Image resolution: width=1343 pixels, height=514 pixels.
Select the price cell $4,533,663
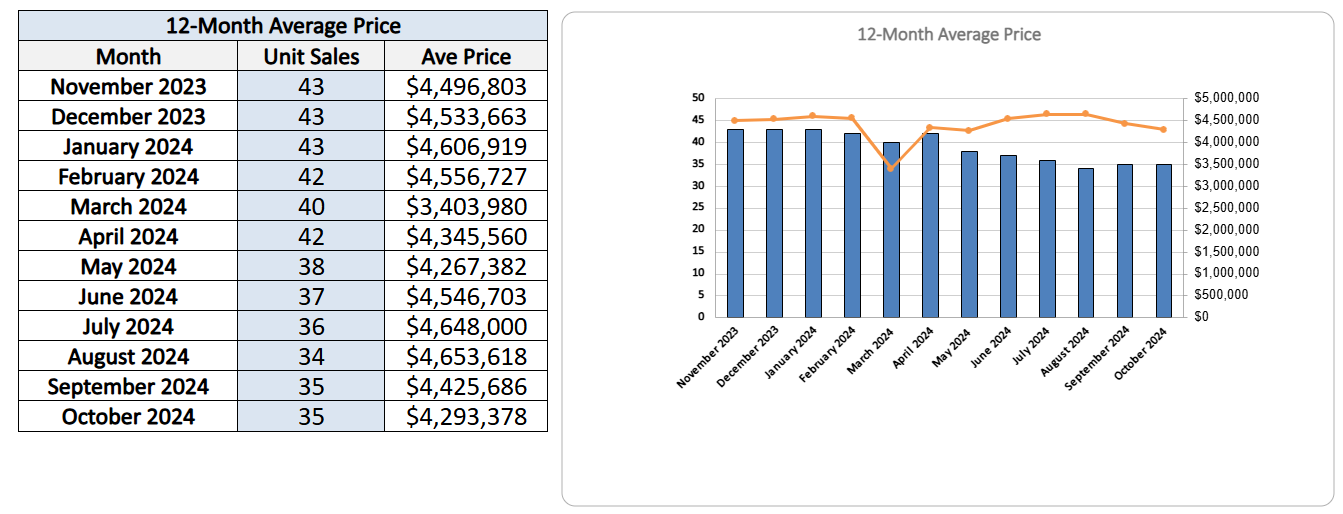(x=466, y=116)
